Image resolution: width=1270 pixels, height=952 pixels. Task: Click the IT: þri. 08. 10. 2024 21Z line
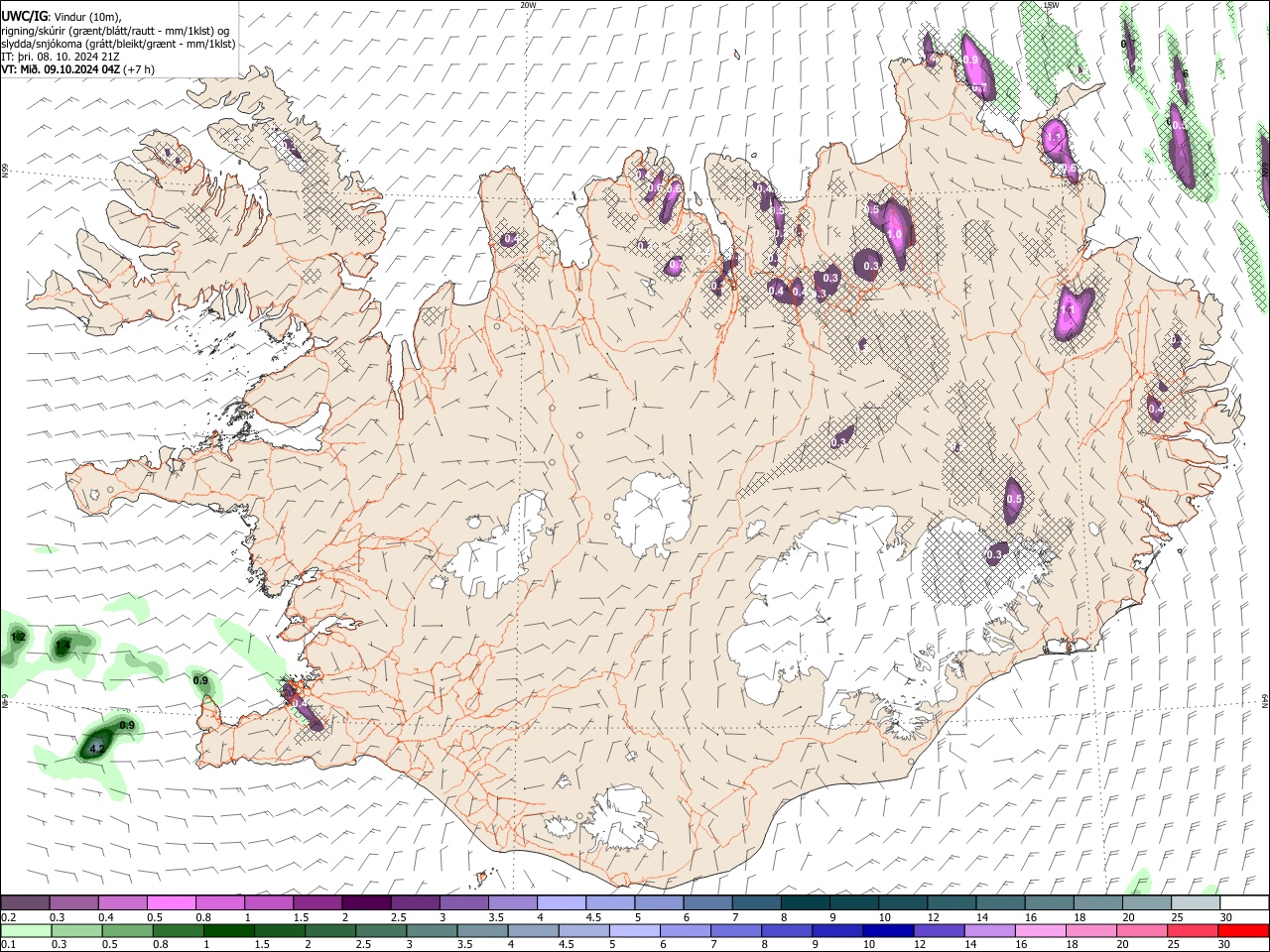point(63,56)
